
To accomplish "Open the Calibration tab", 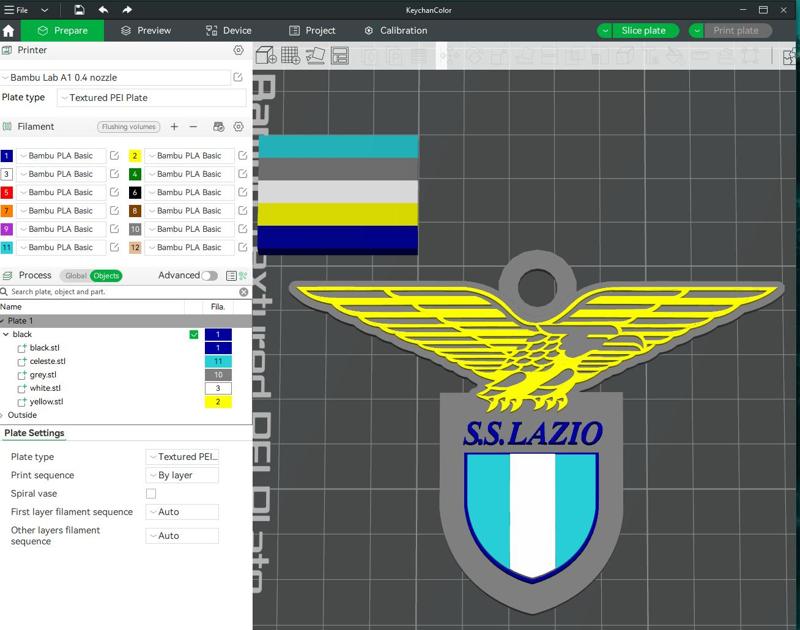I will tap(396, 31).
